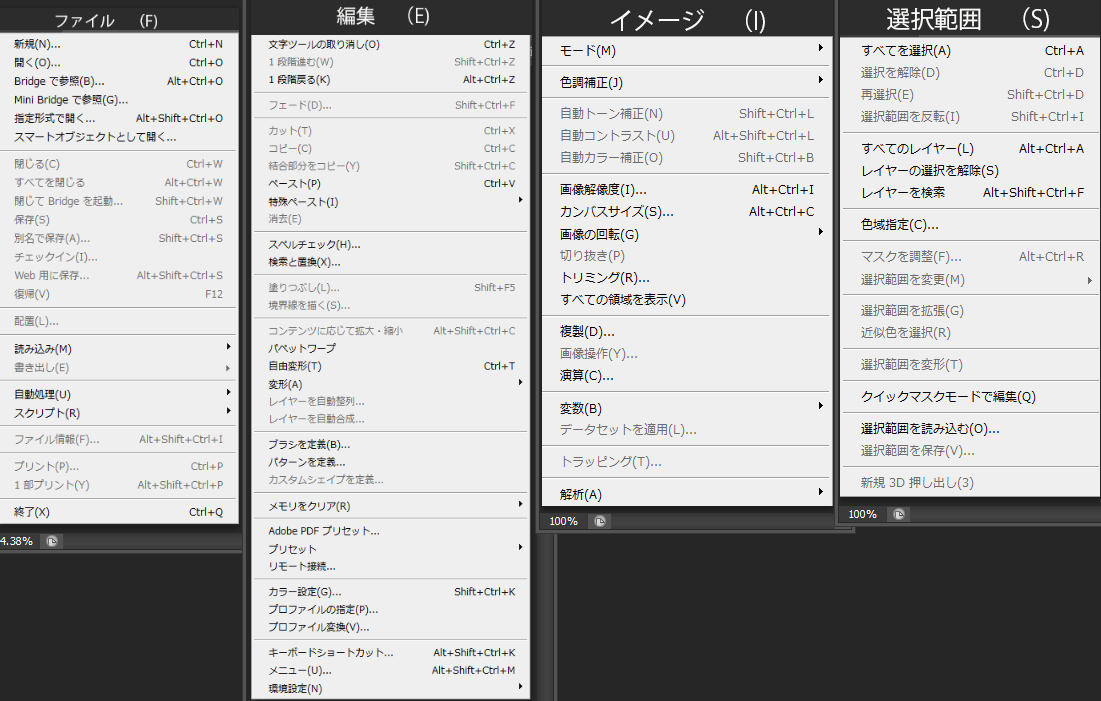Viewport: 1101px width, 701px height.
Task: Click the 100% zoom field below the Image menu
Action: pyautogui.click(x=563, y=521)
